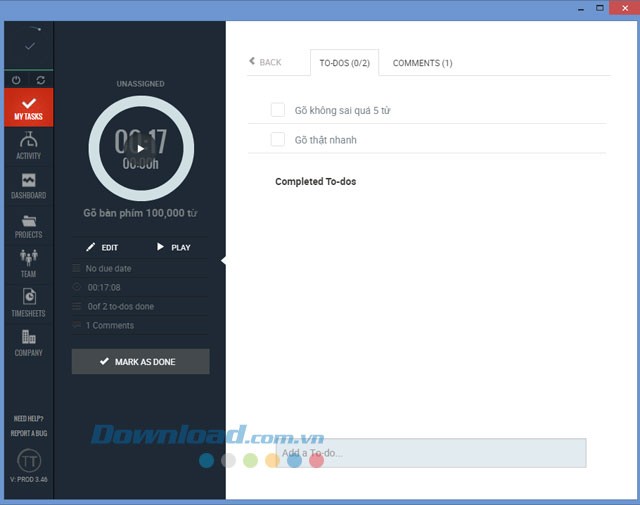This screenshot has height=505, width=640.
Task: Select the To-Dos (0/2) tab
Action: pyautogui.click(x=344, y=63)
